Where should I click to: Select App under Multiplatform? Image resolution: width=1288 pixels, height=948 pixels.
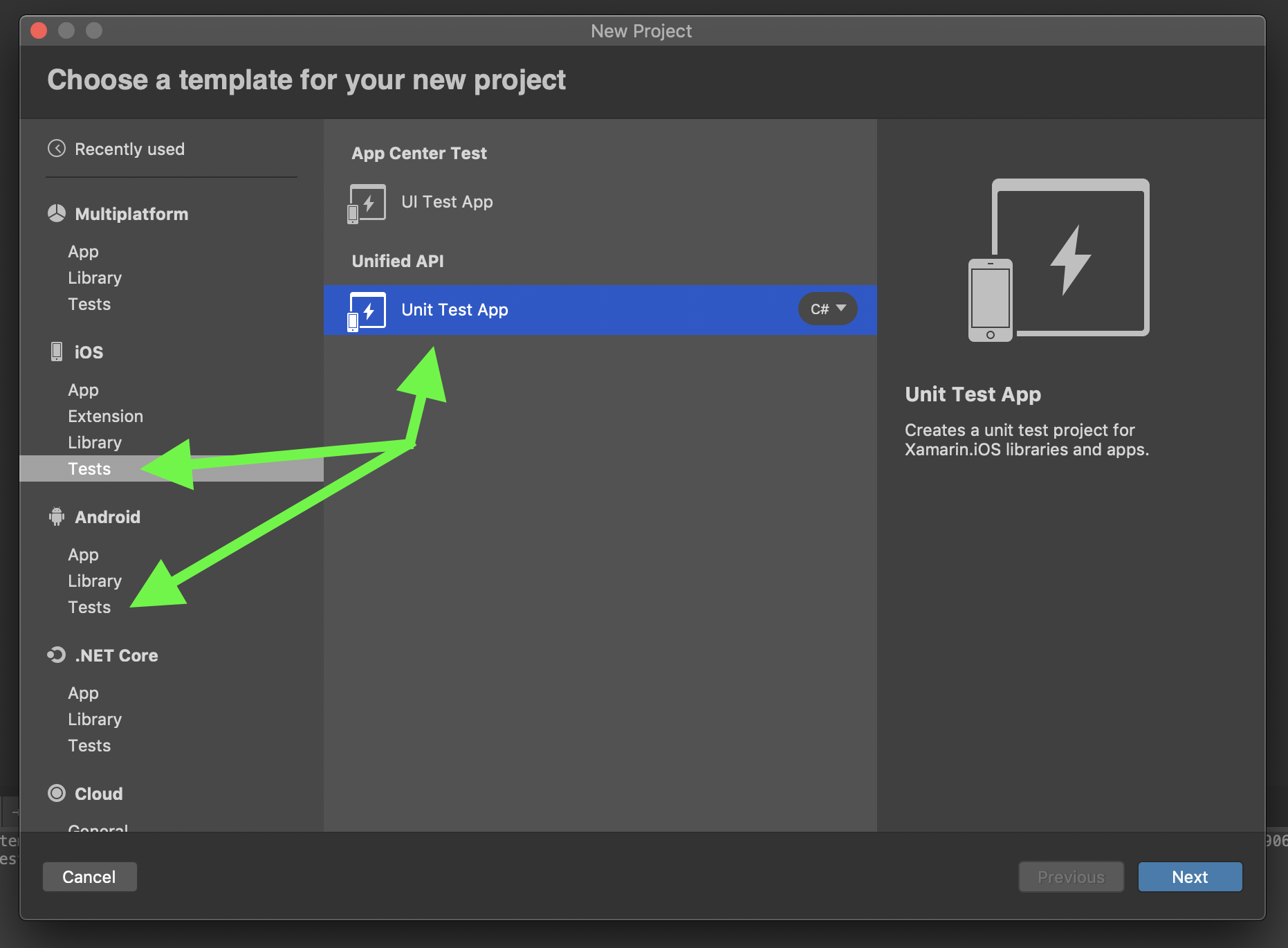pos(83,251)
